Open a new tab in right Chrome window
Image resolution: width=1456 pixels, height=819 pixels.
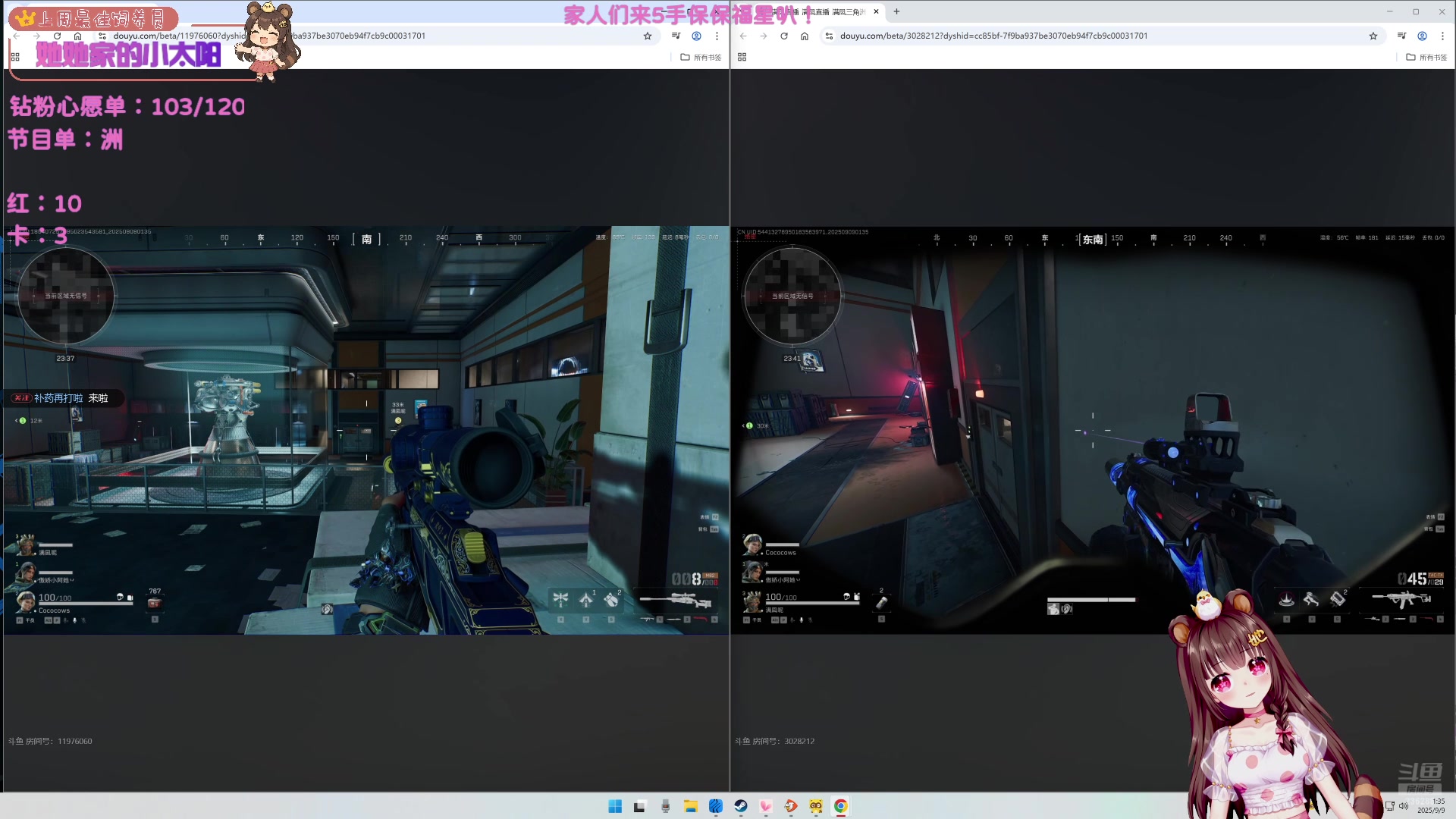[896, 11]
